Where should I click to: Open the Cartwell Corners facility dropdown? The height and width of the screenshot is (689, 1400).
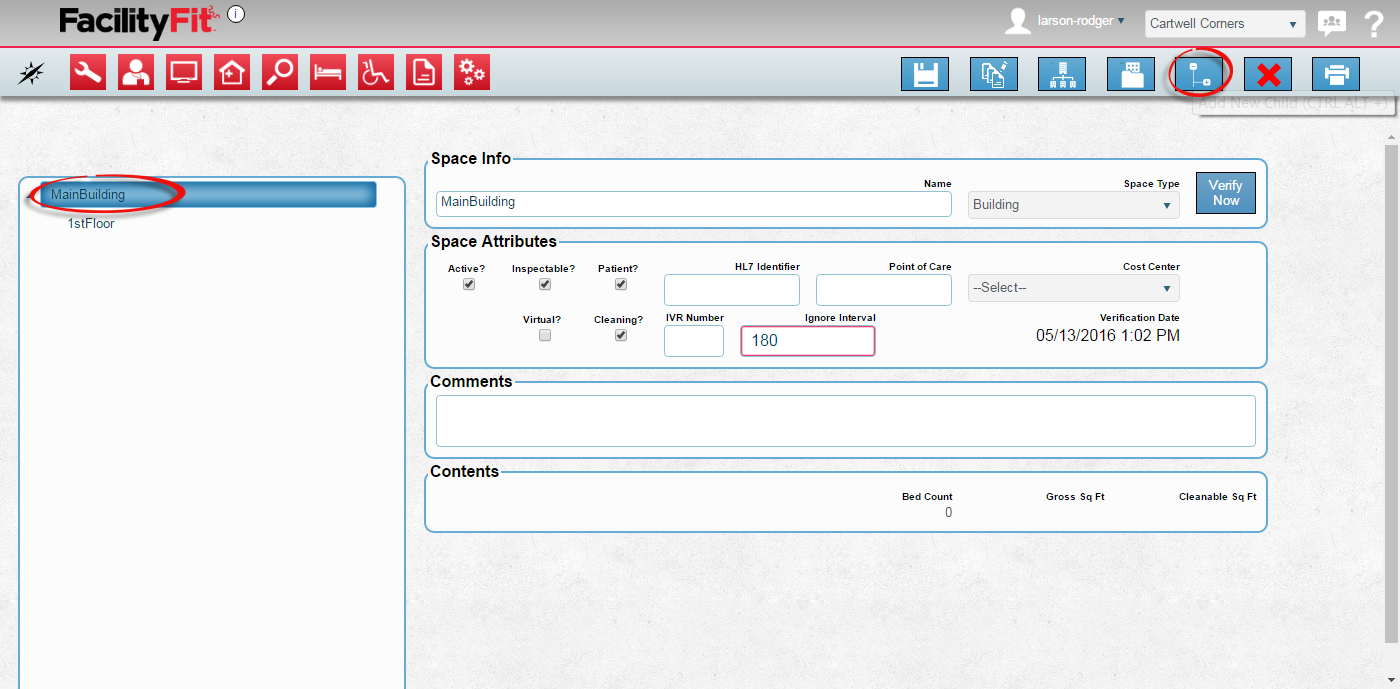(x=1224, y=24)
